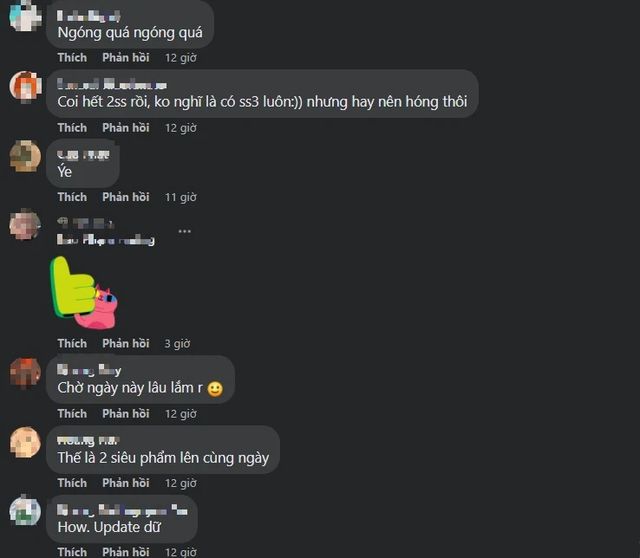Screen dimensions: 640x558
Task: Open the three-dots menu beside the sticker comment
Action: 184,231
